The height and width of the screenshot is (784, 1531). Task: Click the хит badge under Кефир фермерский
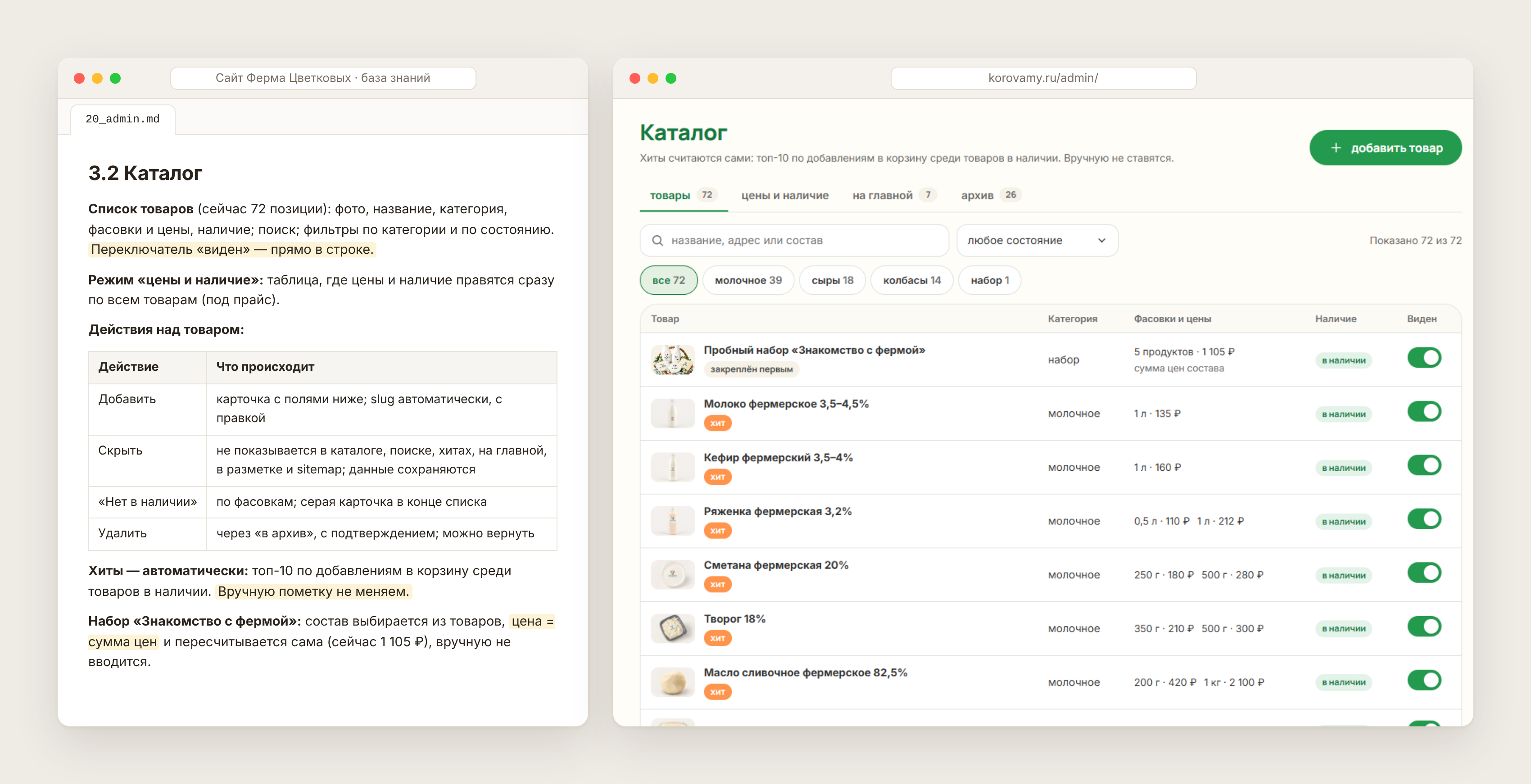(717, 477)
